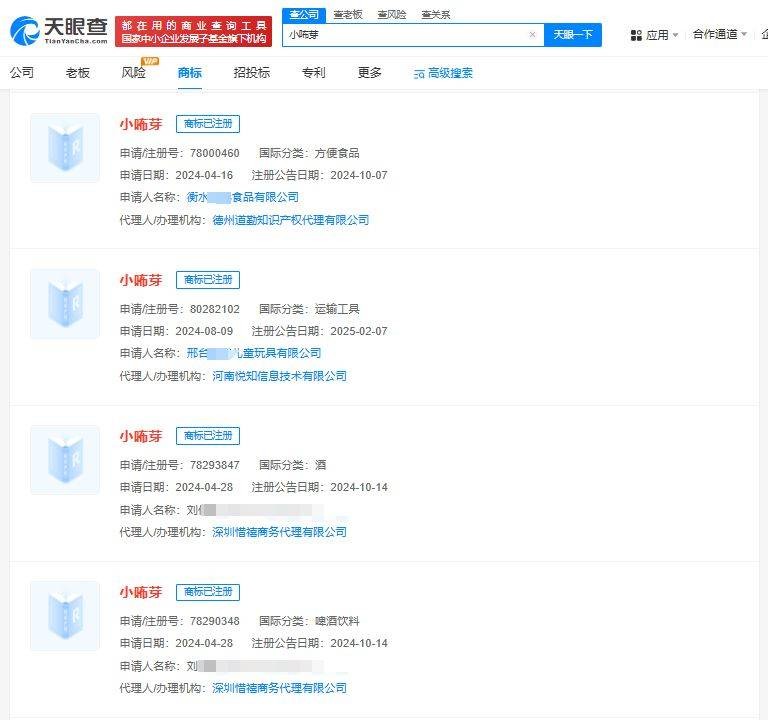Screen dimensions: 768x720
Task: Open agent 德州道勤知识产权代理有限公司
Action: click(290, 220)
